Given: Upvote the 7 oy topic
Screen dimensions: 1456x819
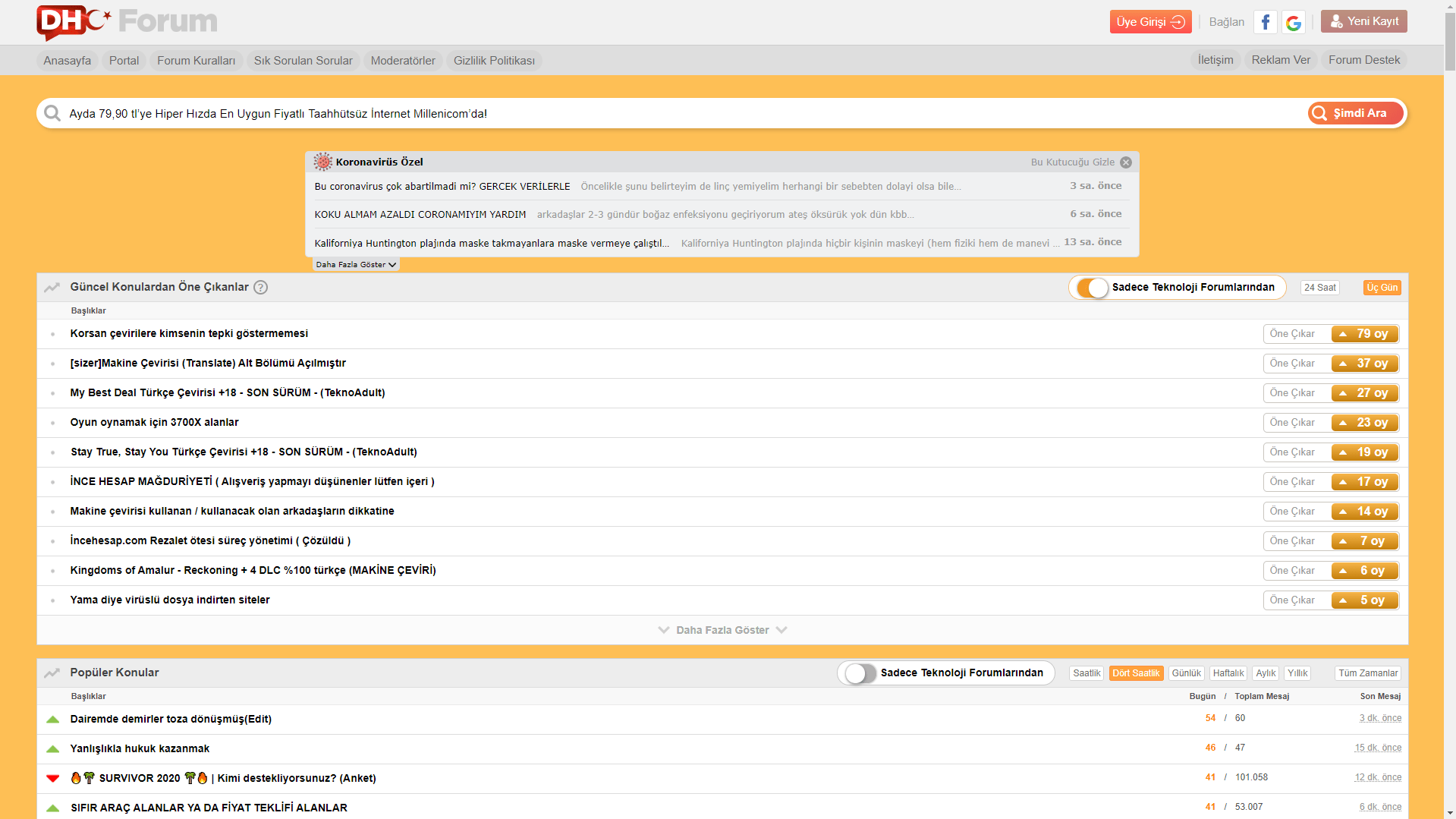Looking at the screenshot, I should (x=1364, y=541).
